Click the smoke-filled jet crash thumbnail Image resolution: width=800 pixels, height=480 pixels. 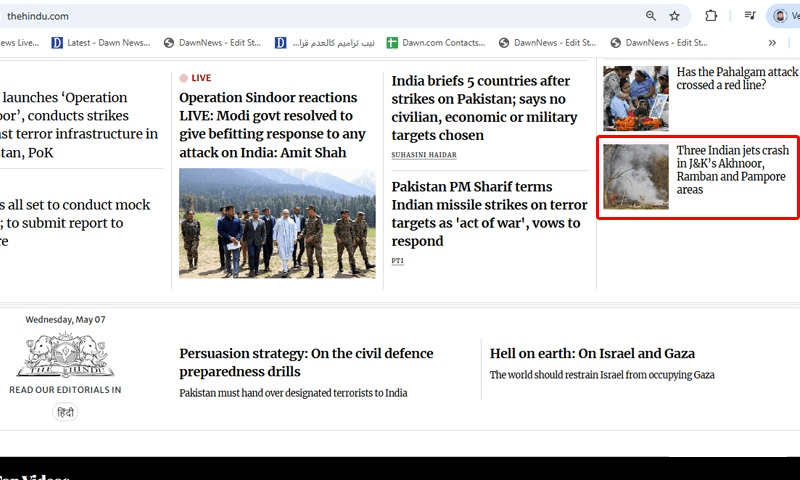pos(636,177)
